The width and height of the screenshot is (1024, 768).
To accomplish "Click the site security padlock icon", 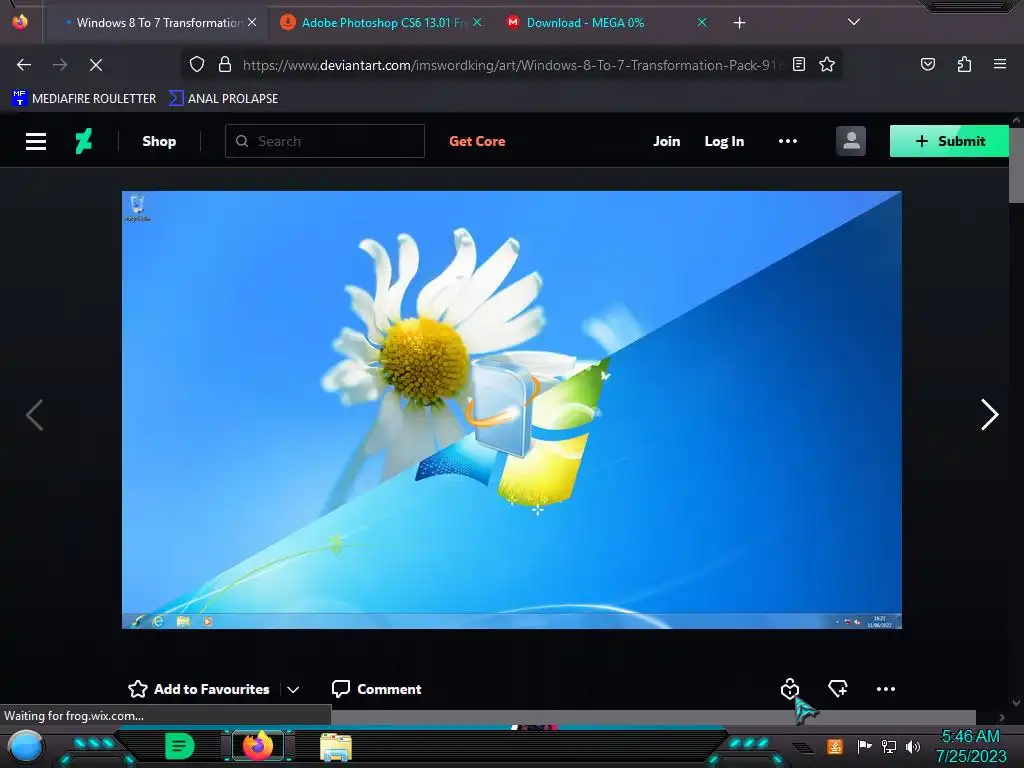I will (x=225, y=65).
